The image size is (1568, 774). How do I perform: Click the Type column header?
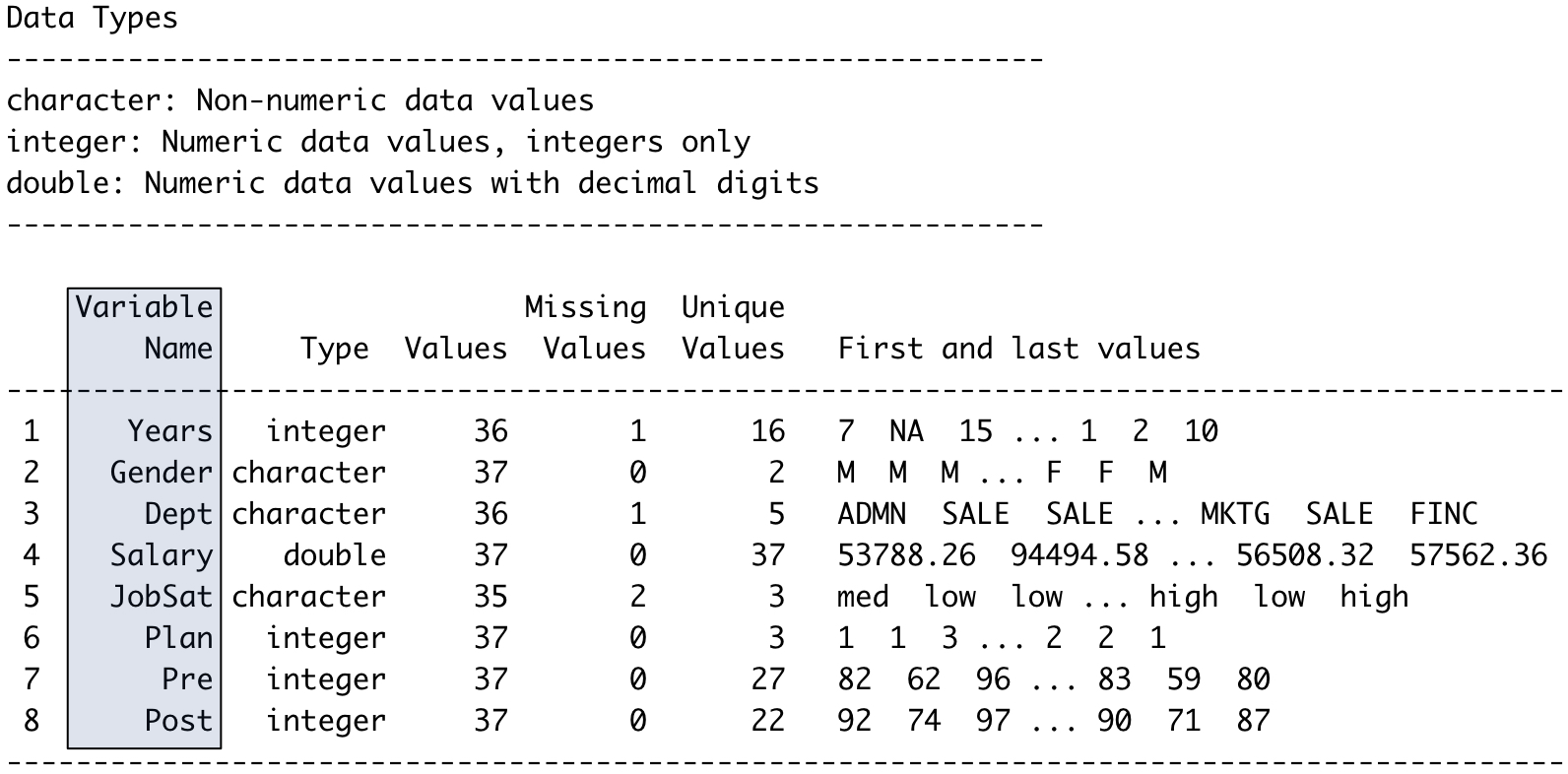pos(335,349)
